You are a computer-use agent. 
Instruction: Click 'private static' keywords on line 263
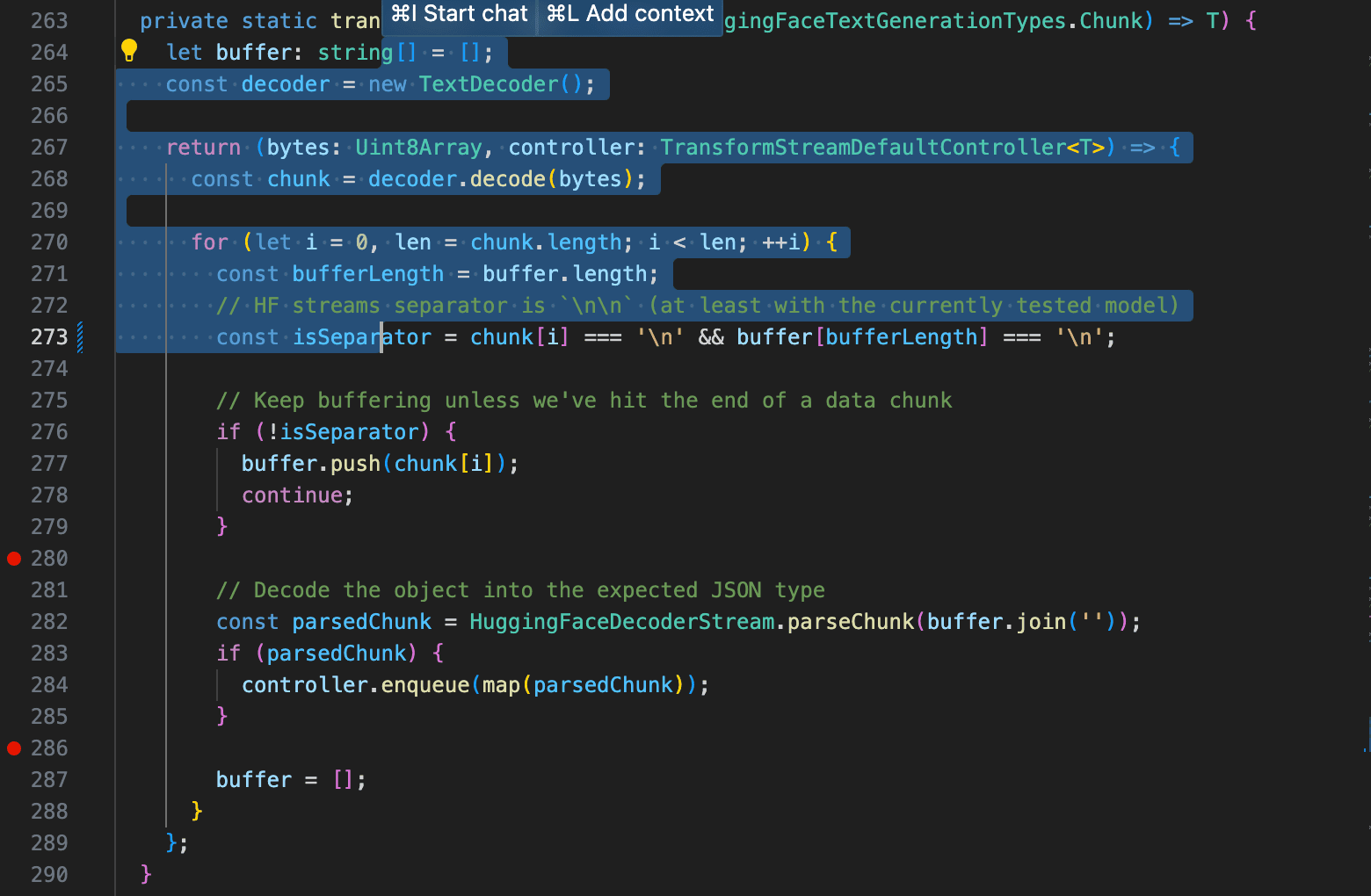point(228,21)
